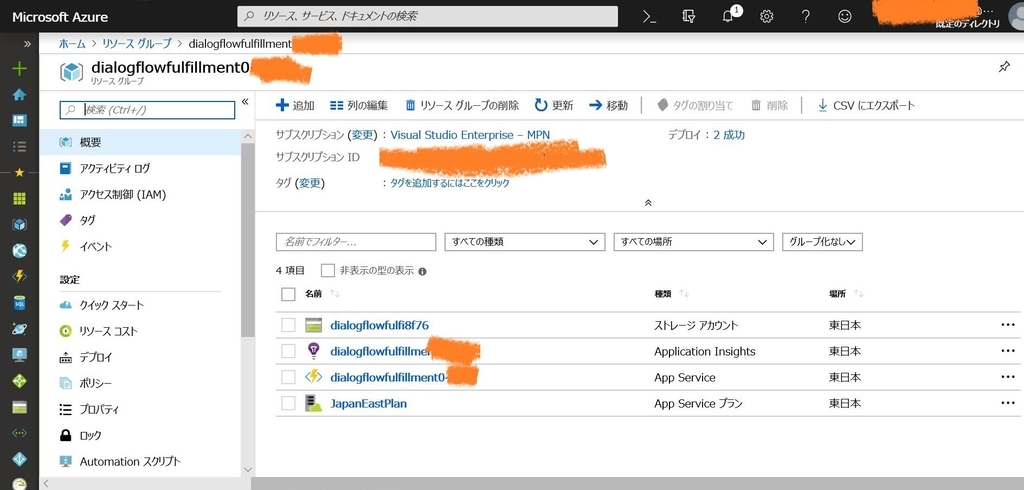The image size is (1024, 490).
Task: Collapse essentials with the double up chevron
Action: coord(648,203)
